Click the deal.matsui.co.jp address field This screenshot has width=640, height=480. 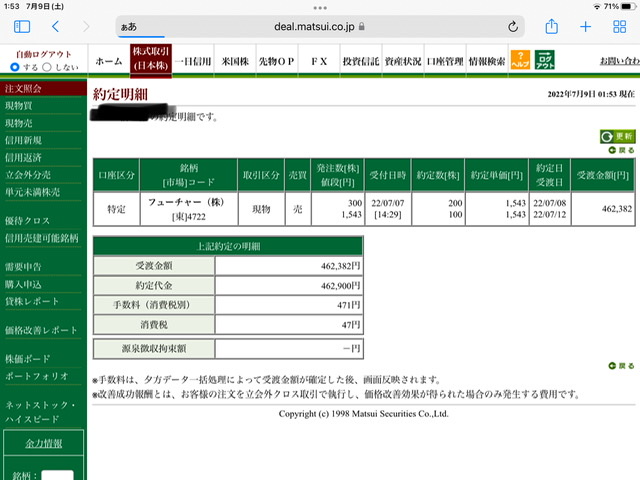pyautogui.click(x=320, y=27)
